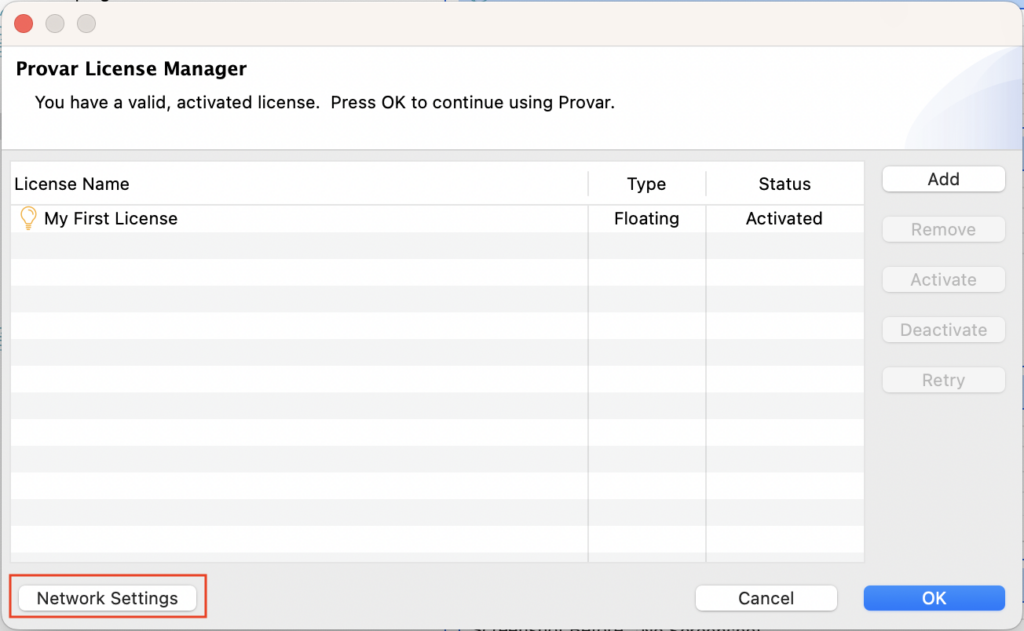Click the Add button to add a license

tap(942, 178)
